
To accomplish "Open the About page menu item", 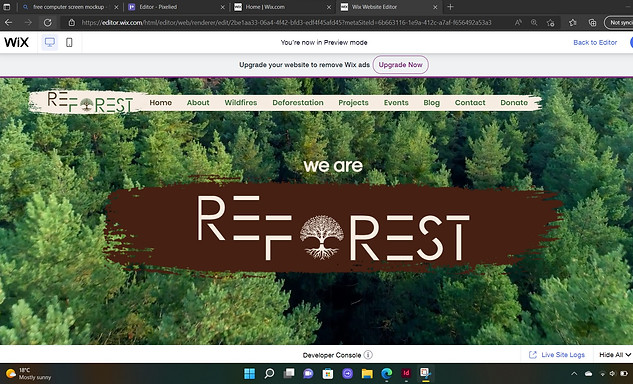I will coord(198,103).
